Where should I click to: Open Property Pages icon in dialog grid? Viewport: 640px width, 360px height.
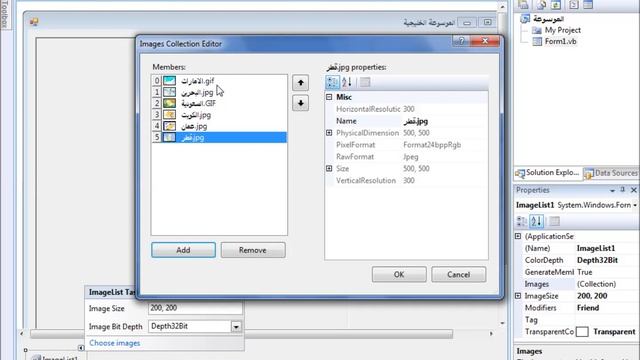[365, 82]
